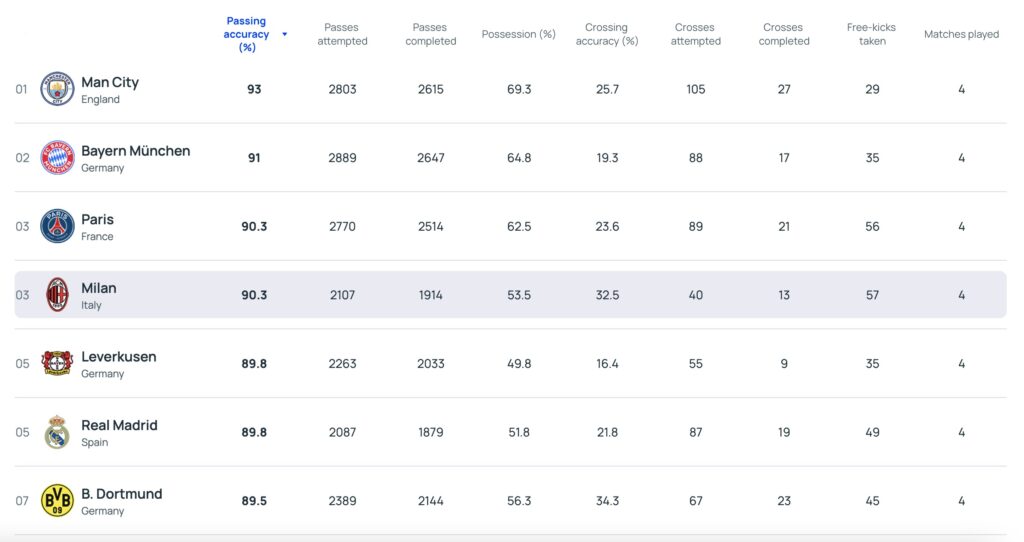Screen dimensions: 1024x542
Task: Sort by Crosses attempted header
Action: point(695,34)
